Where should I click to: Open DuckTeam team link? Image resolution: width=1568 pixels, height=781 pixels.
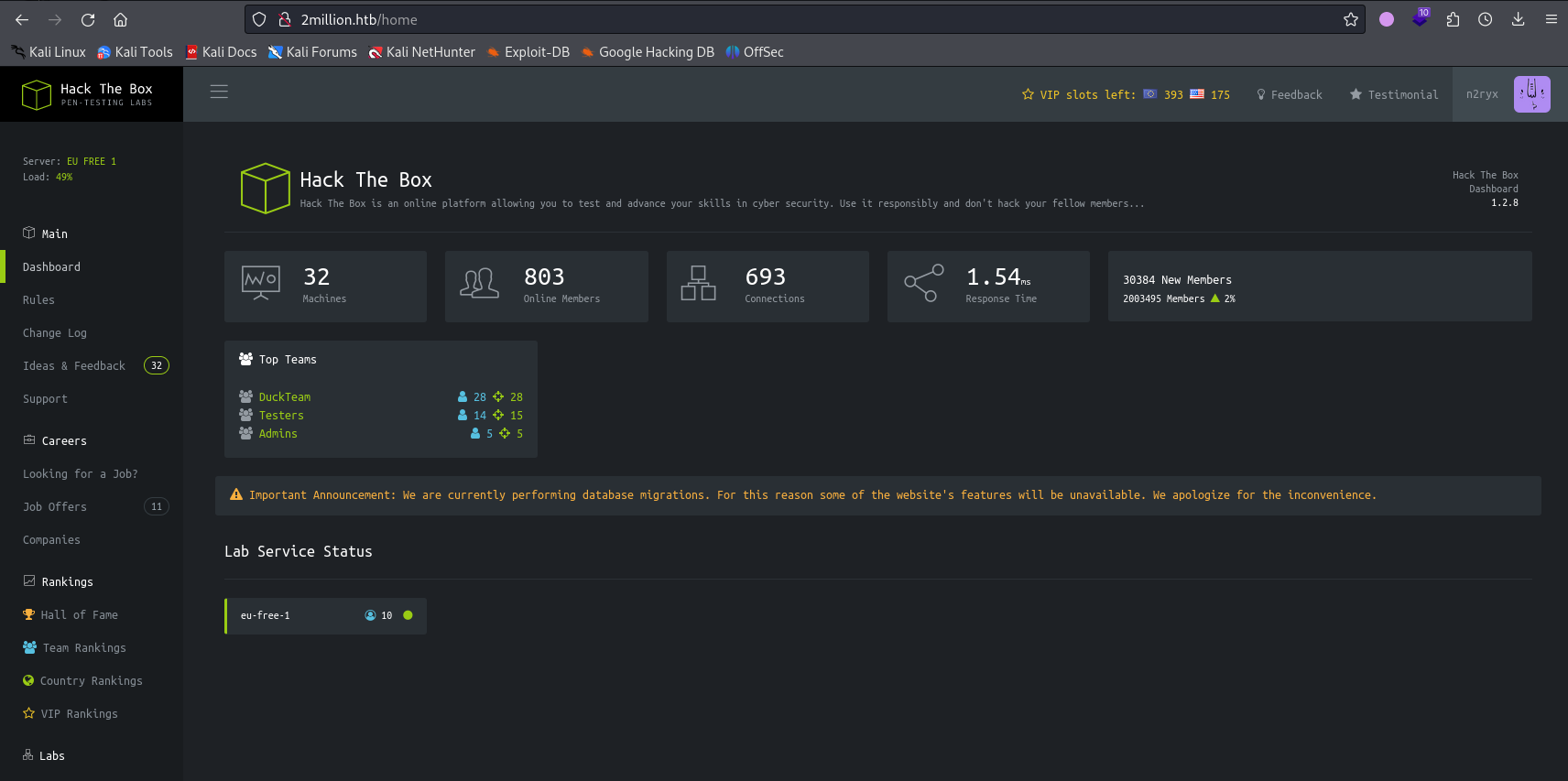tap(285, 396)
